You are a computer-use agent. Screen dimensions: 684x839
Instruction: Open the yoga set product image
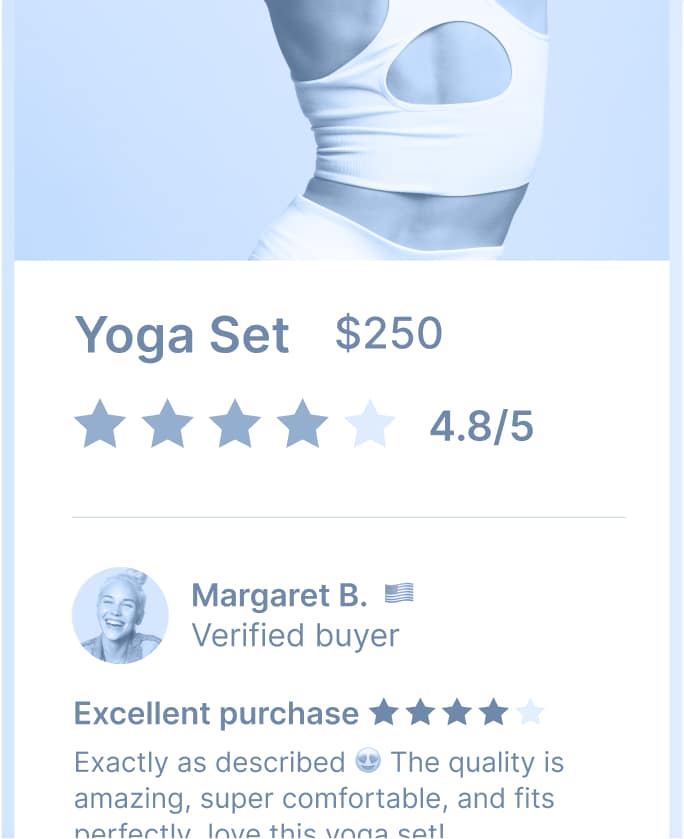pos(342,130)
